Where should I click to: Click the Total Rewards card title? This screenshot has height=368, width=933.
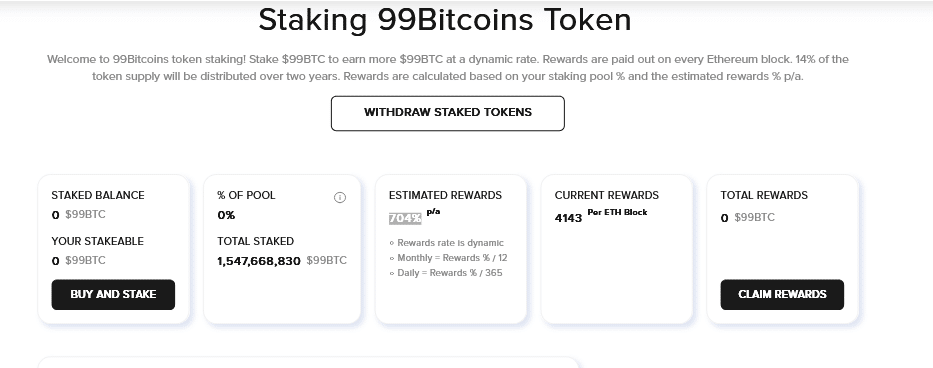pos(764,195)
